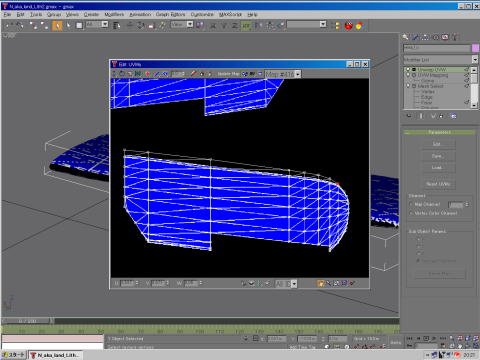Screen dimensions: 480x360
Task: Open the Graph Editors menu
Action: tap(170, 15)
